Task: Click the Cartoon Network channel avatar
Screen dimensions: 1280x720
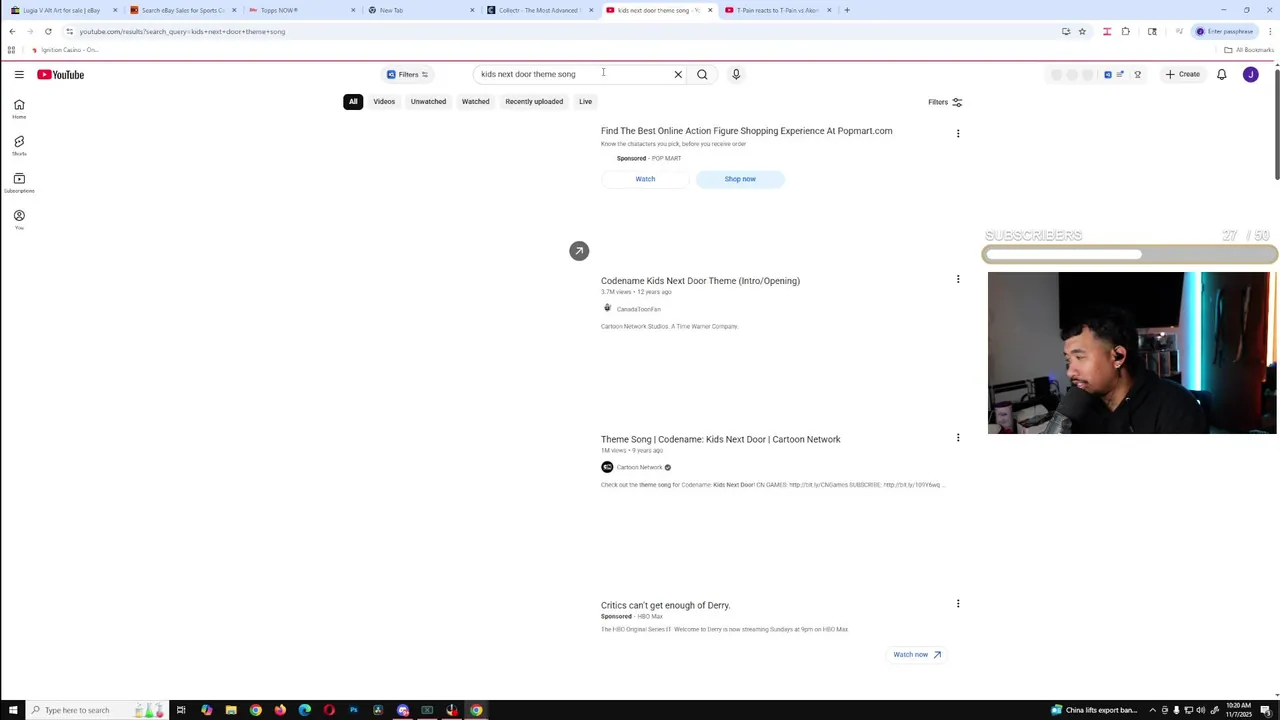Action: [607, 467]
